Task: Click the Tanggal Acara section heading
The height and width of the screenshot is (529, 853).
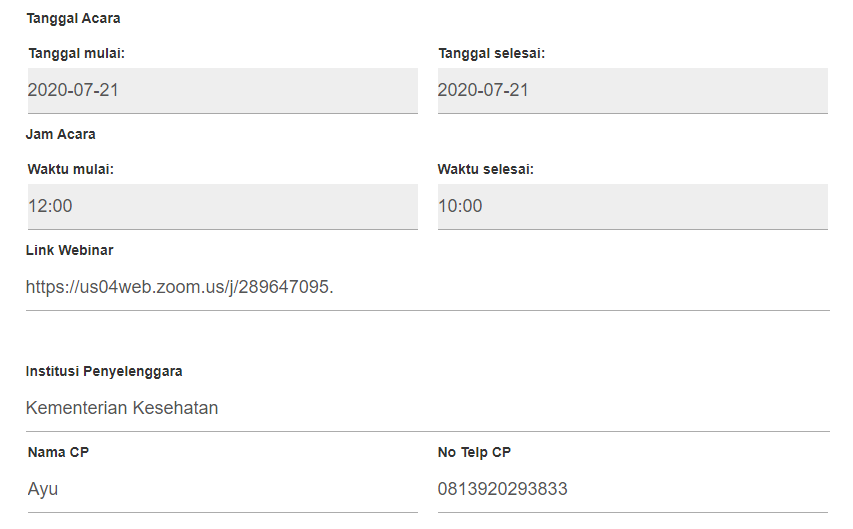Action: [73, 19]
